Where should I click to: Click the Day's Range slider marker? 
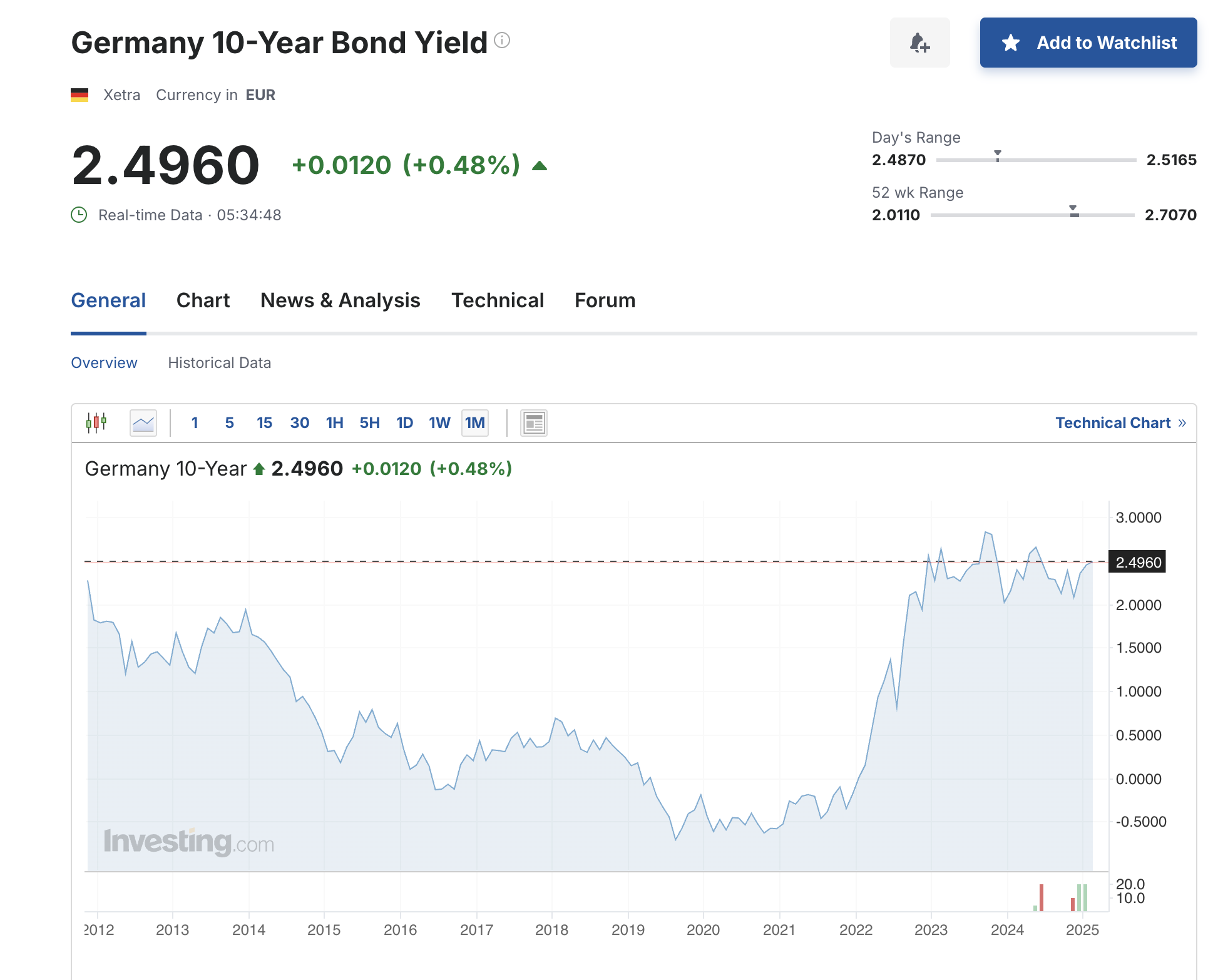coord(998,155)
